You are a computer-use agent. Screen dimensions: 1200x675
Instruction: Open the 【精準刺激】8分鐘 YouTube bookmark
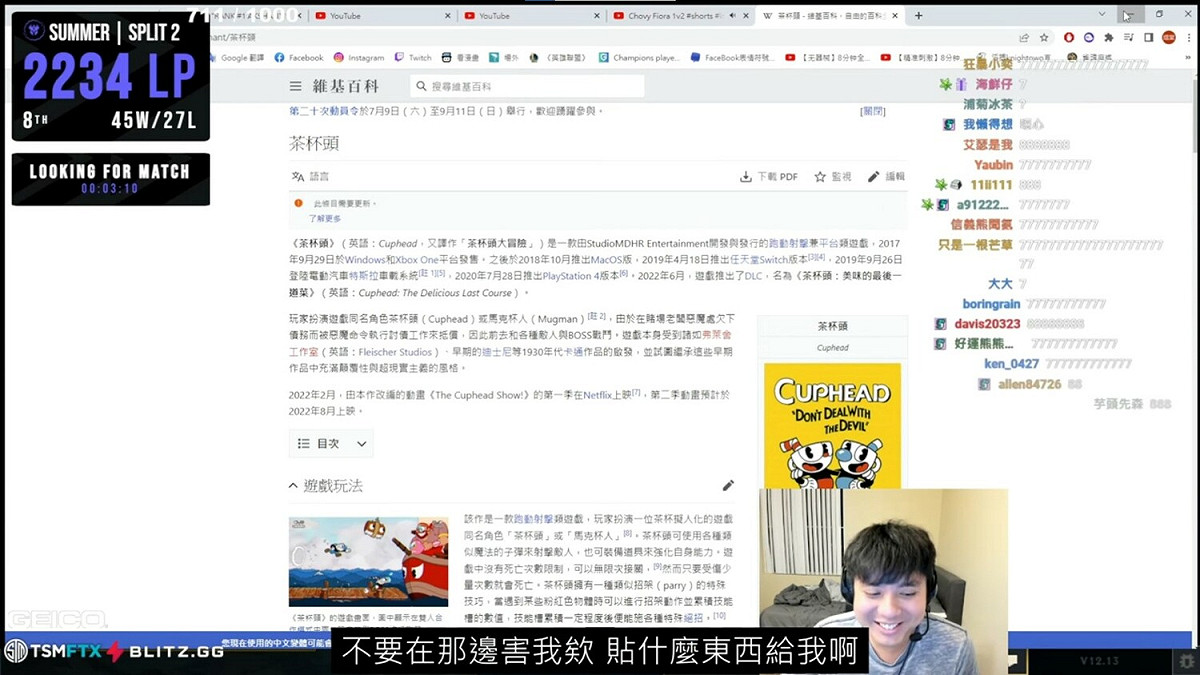(x=921, y=58)
